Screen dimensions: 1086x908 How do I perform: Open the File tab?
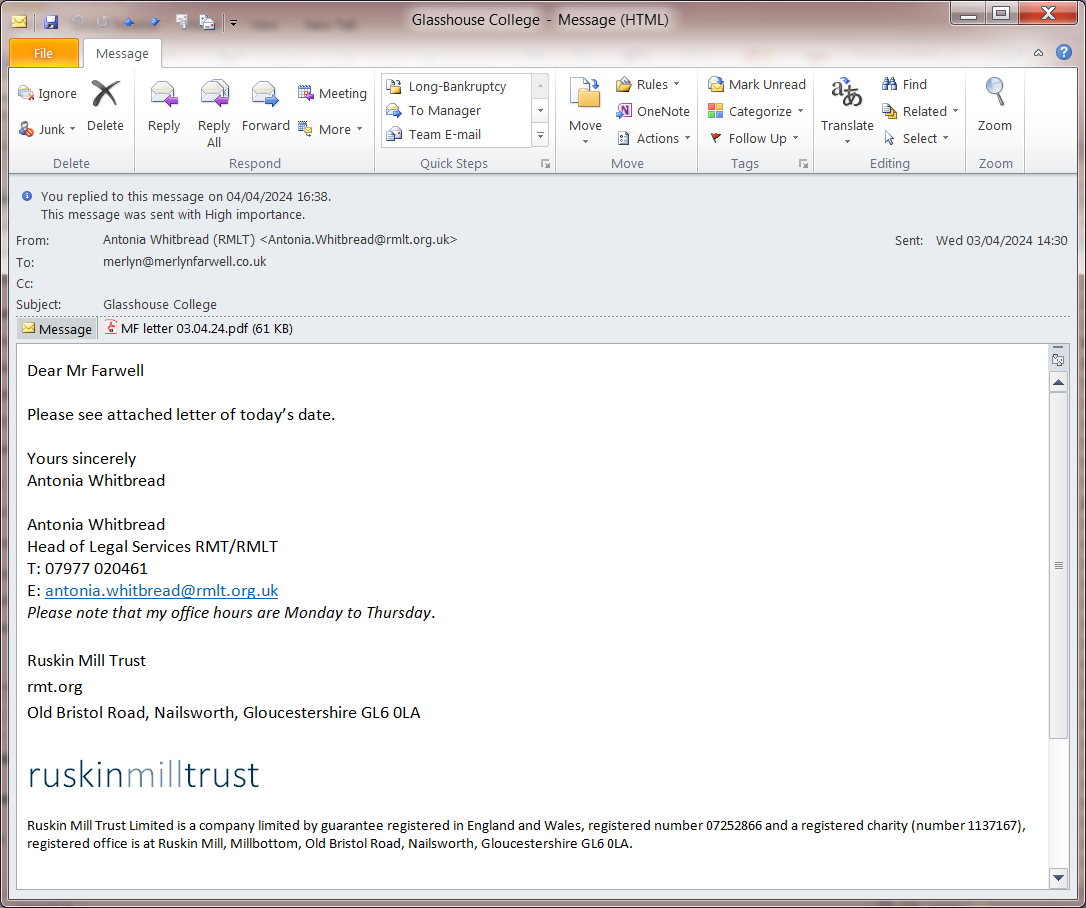(x=44, y=53)
